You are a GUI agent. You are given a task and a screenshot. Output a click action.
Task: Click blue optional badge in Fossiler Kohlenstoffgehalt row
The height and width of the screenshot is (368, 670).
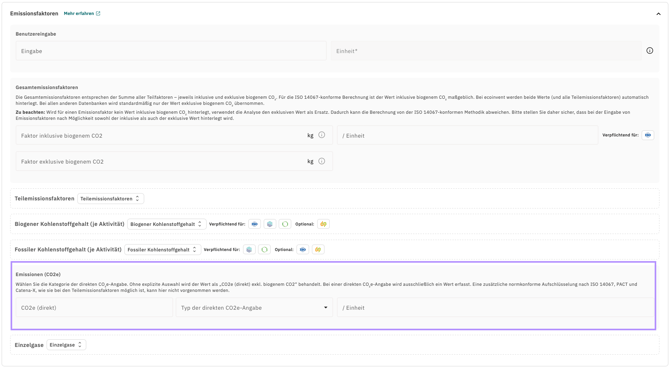(303, 250)
